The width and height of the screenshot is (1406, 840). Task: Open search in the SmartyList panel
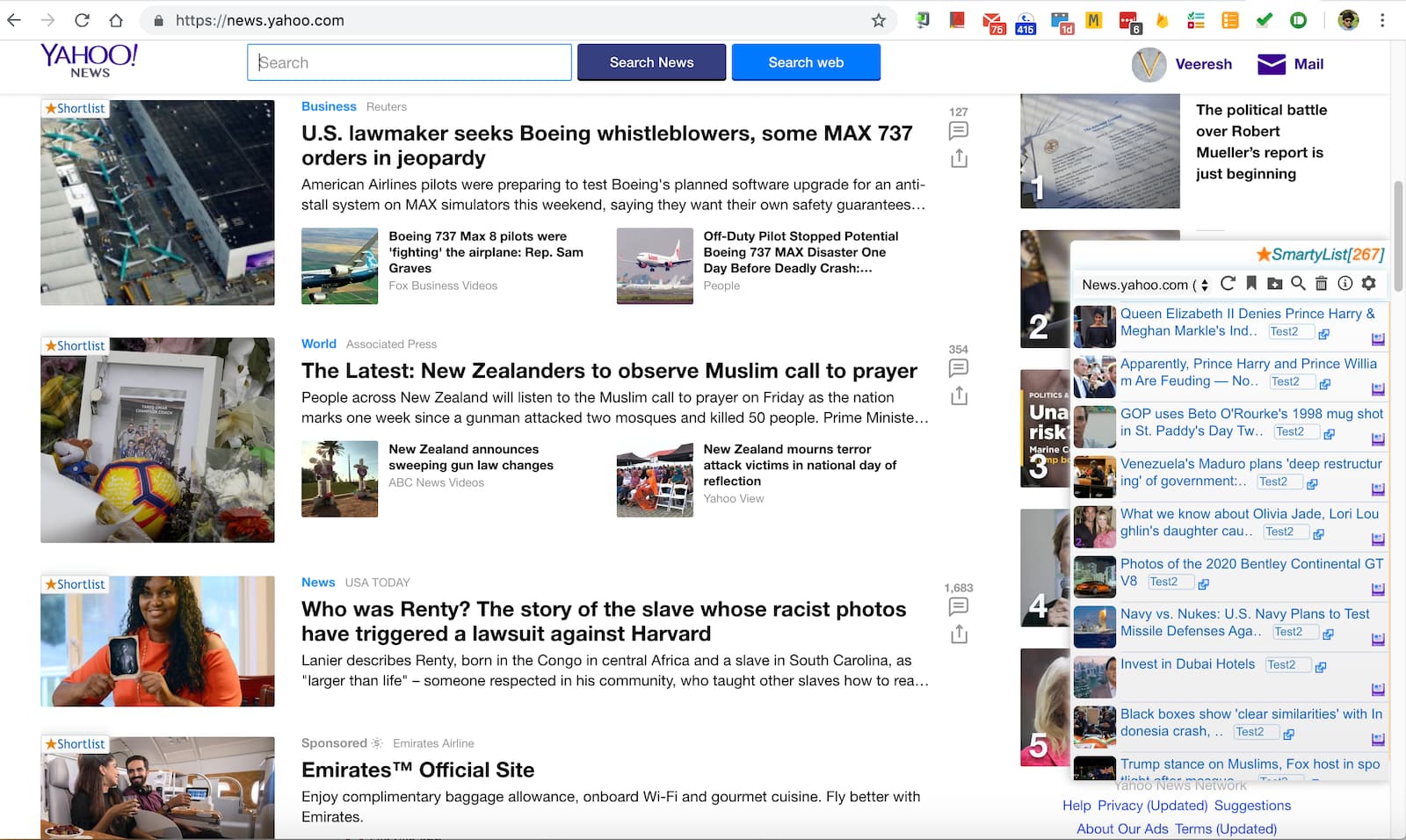(x=1298, y=283)
